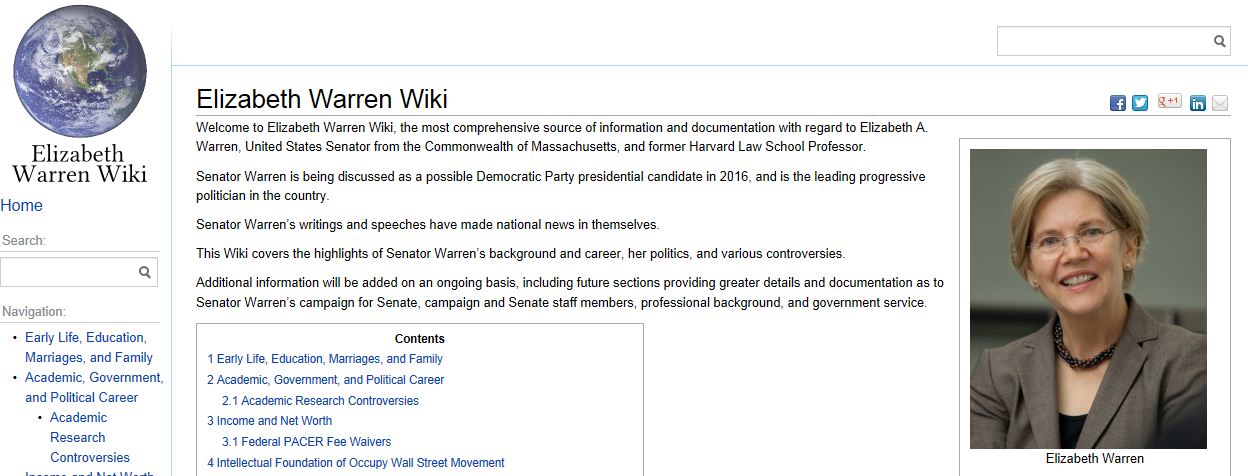Click the sidebar search magnifier icon
The width and height of the screenshot is (1248, 476).
(145, 272)
